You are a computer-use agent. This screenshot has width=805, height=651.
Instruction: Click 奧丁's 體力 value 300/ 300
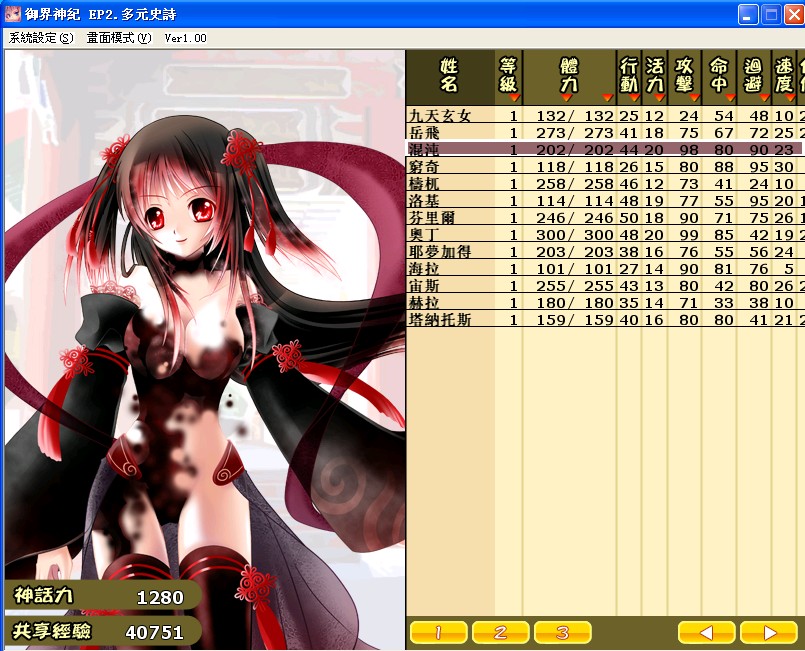coord(574,235)
